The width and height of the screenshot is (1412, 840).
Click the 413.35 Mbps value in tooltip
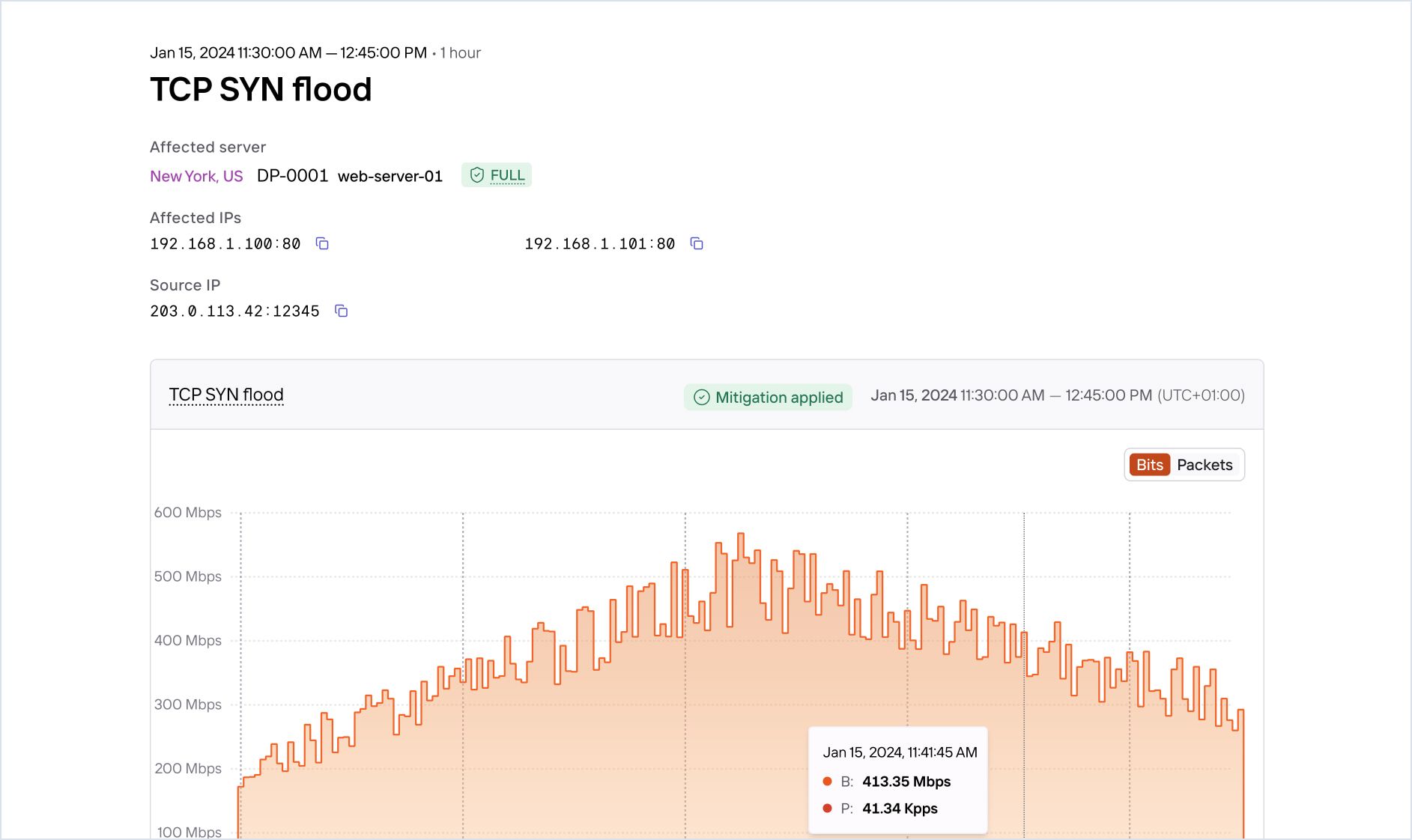(906, 782)
